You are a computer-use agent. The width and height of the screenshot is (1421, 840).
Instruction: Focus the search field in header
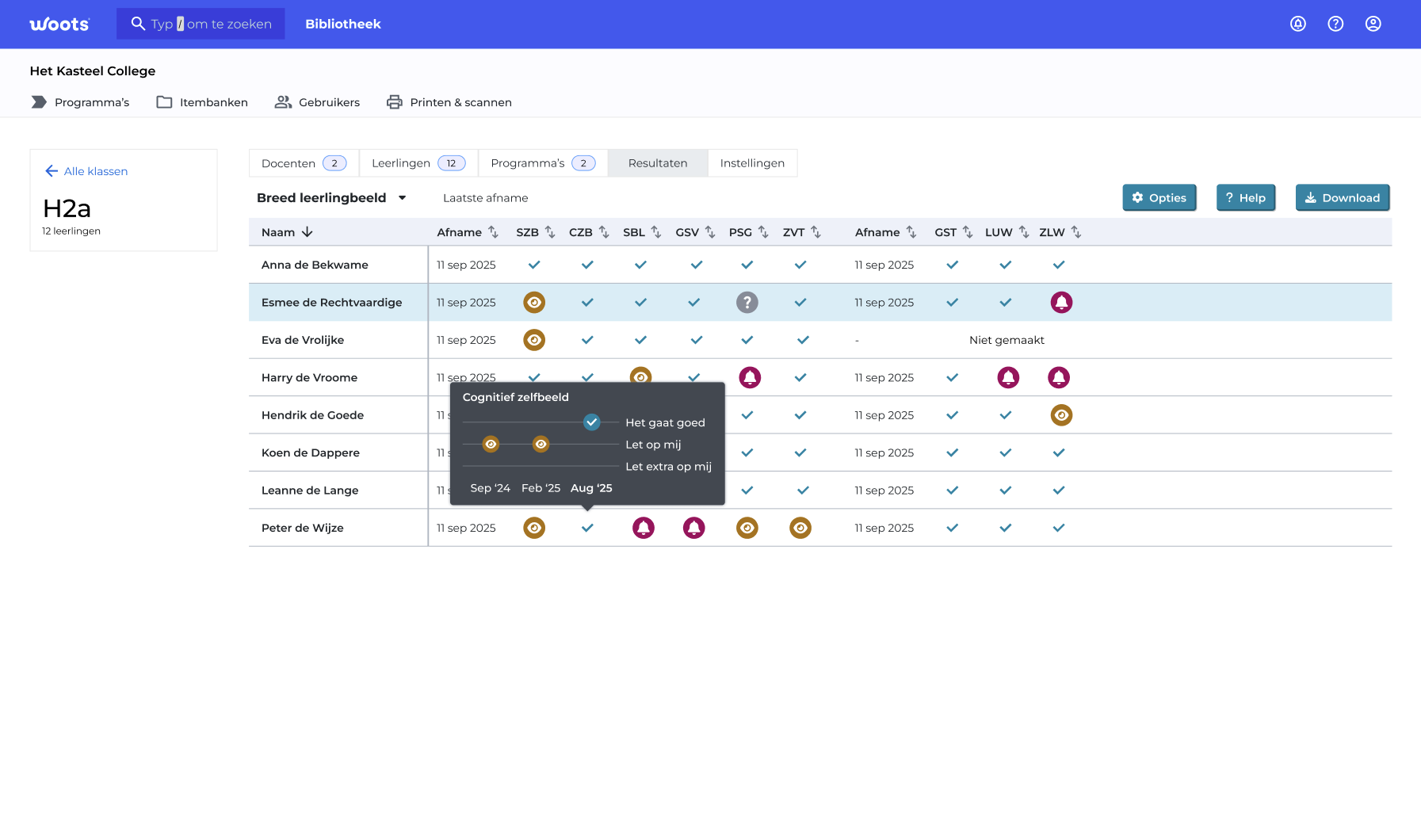click(201, 24)
